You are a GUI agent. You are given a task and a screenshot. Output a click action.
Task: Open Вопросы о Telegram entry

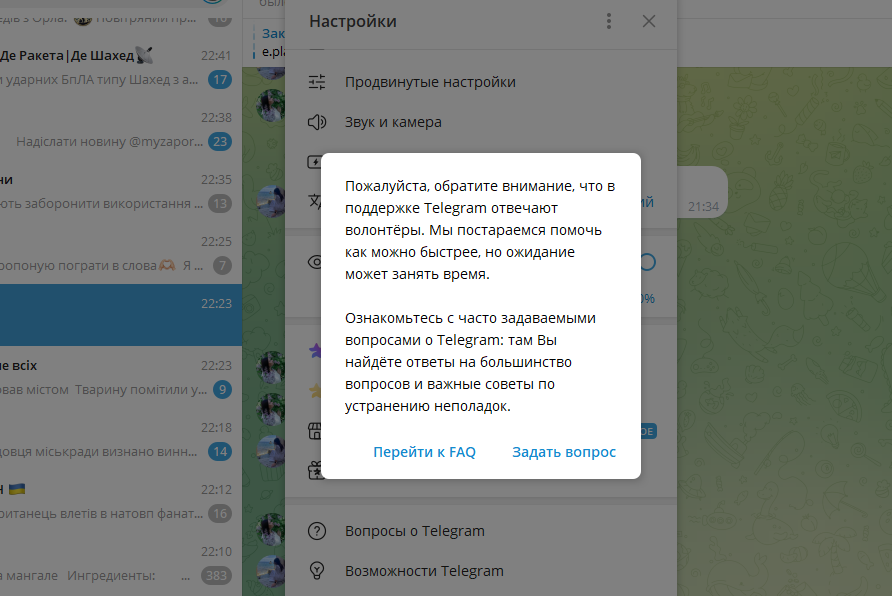click(481, 531)
